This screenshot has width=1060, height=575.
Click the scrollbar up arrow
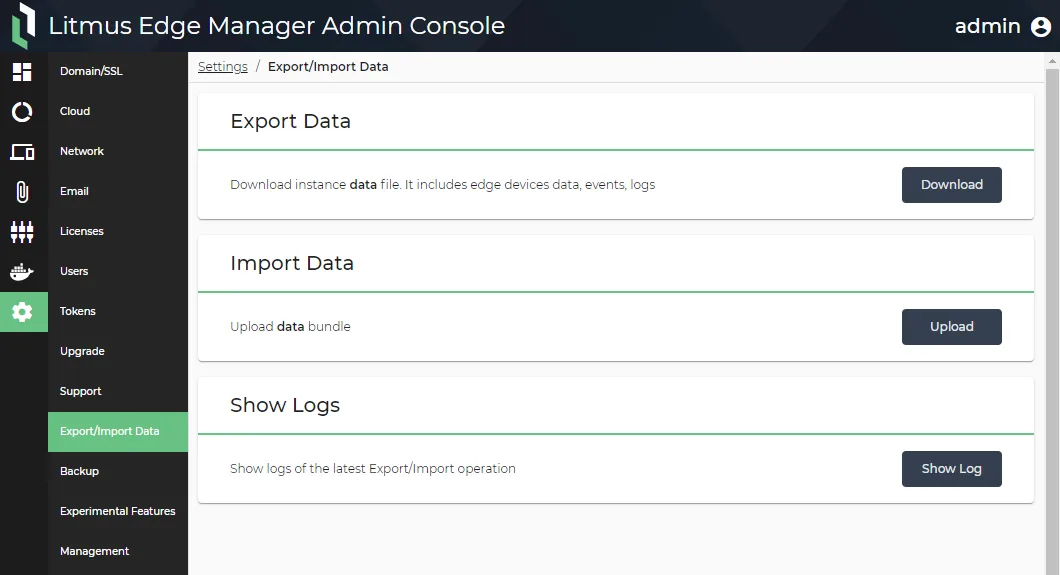tap(1052, 61)
